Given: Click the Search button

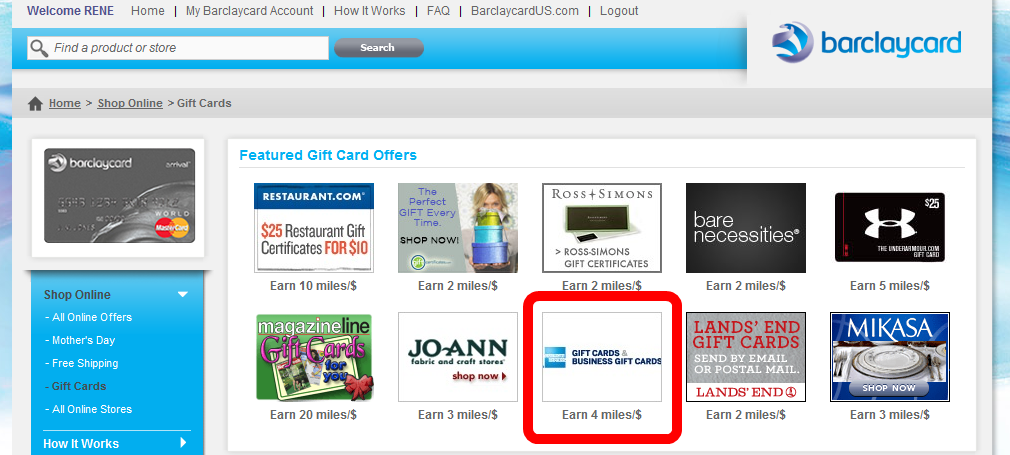Looking at the screenshot, I should coord(378,48).
